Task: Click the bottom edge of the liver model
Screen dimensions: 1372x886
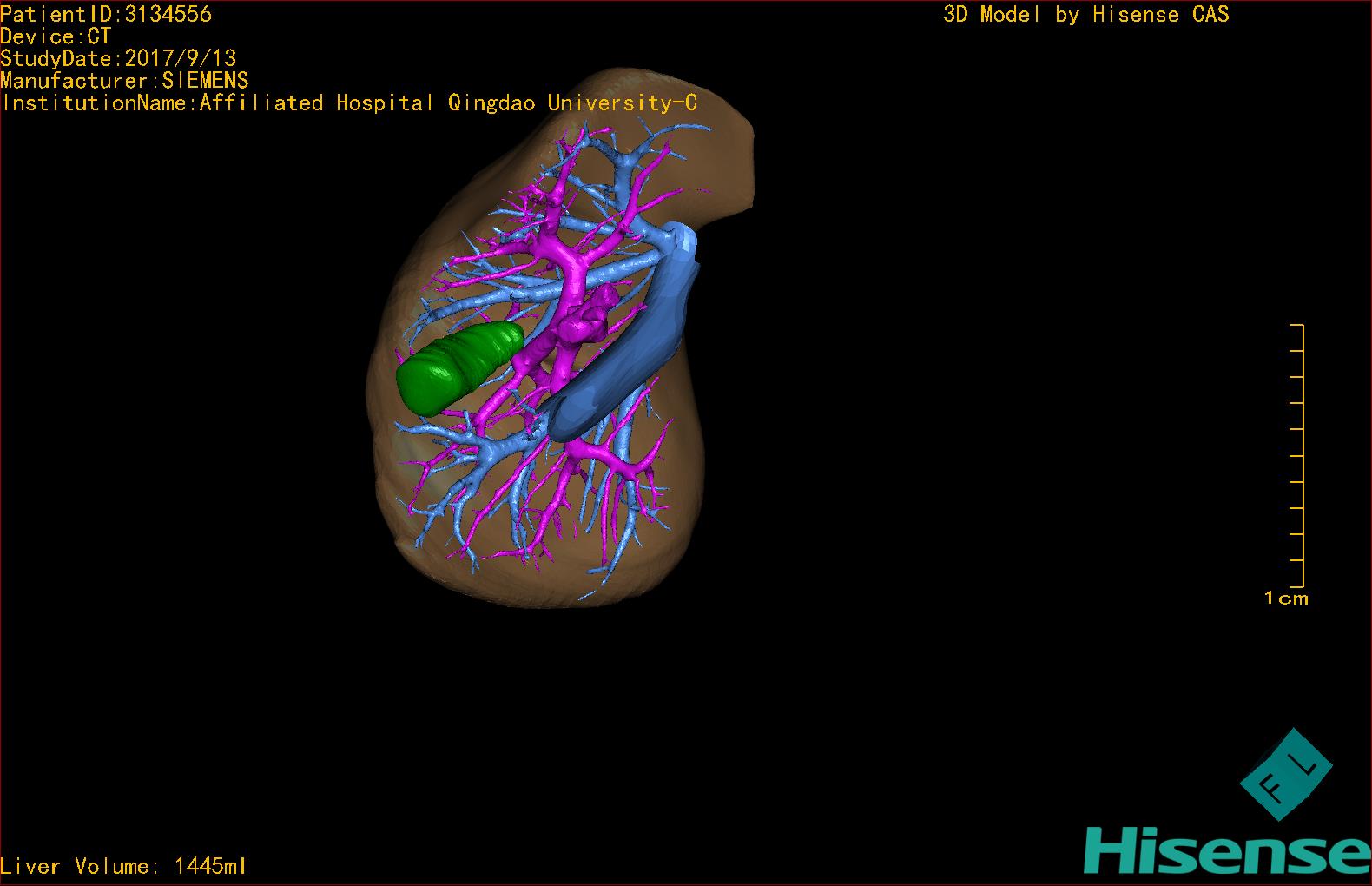Action: (x=538, y=599)
